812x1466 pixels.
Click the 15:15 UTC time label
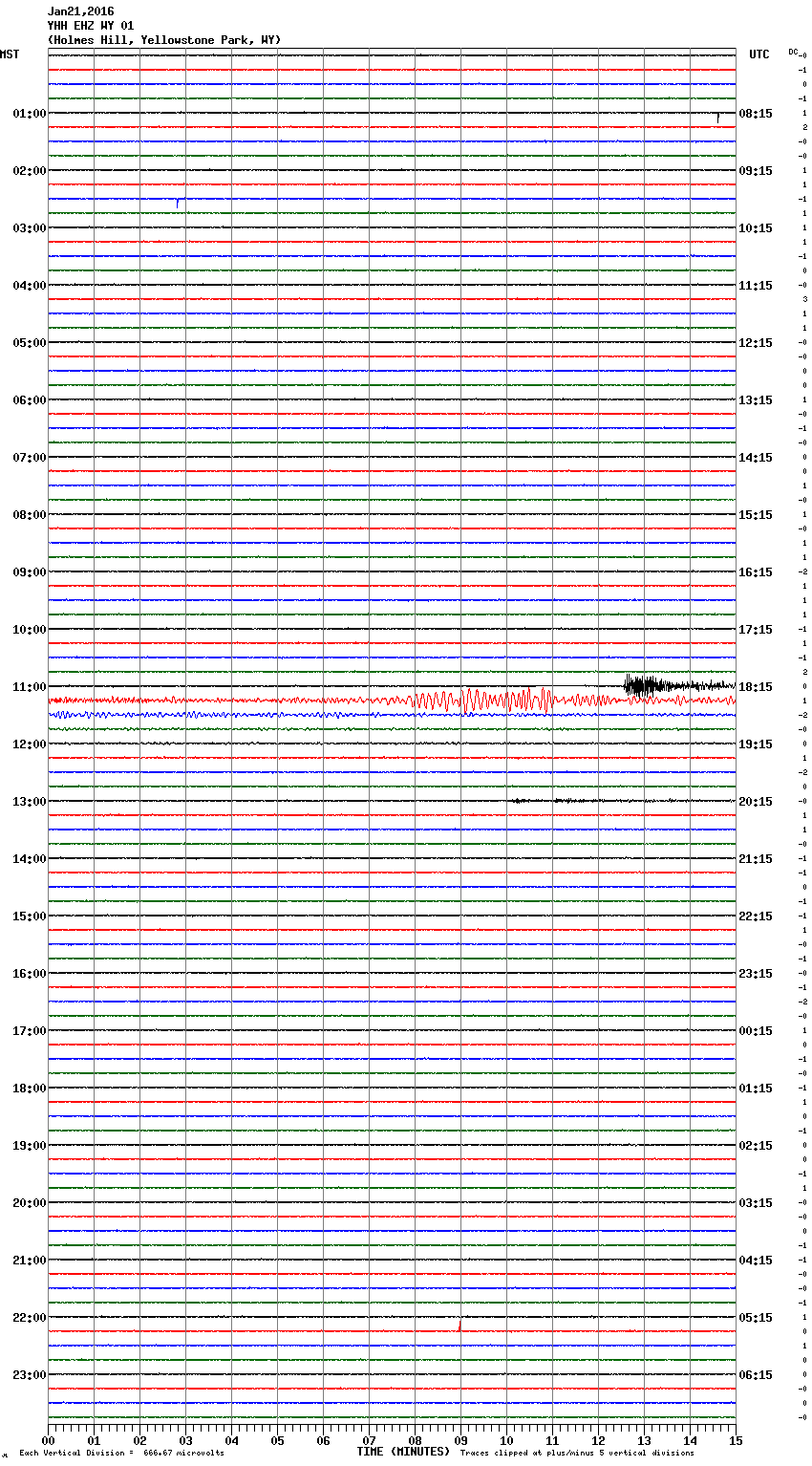click(756, 515)
